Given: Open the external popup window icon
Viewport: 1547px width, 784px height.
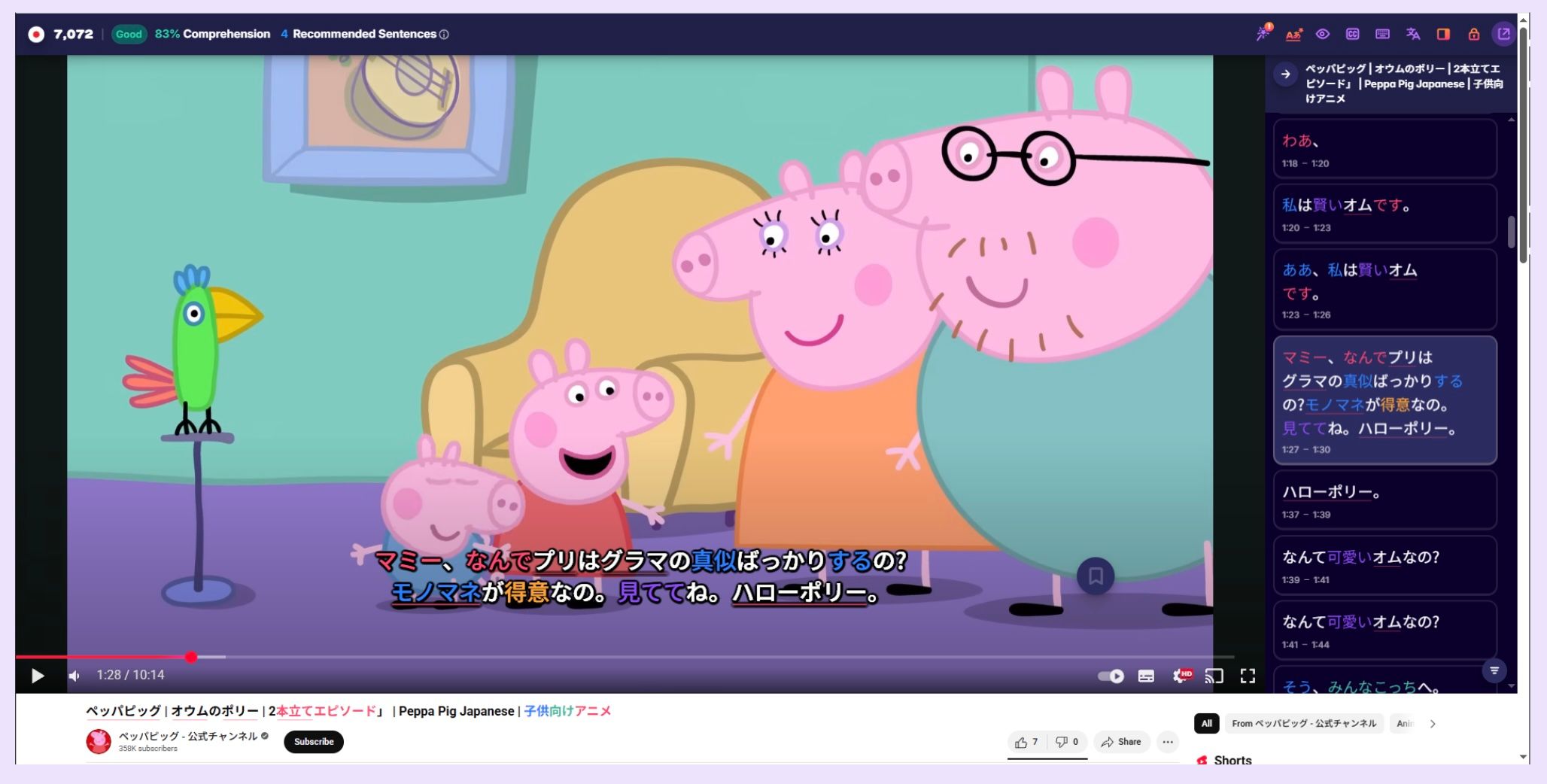Looking at the screenshot, I should 1503,34.
